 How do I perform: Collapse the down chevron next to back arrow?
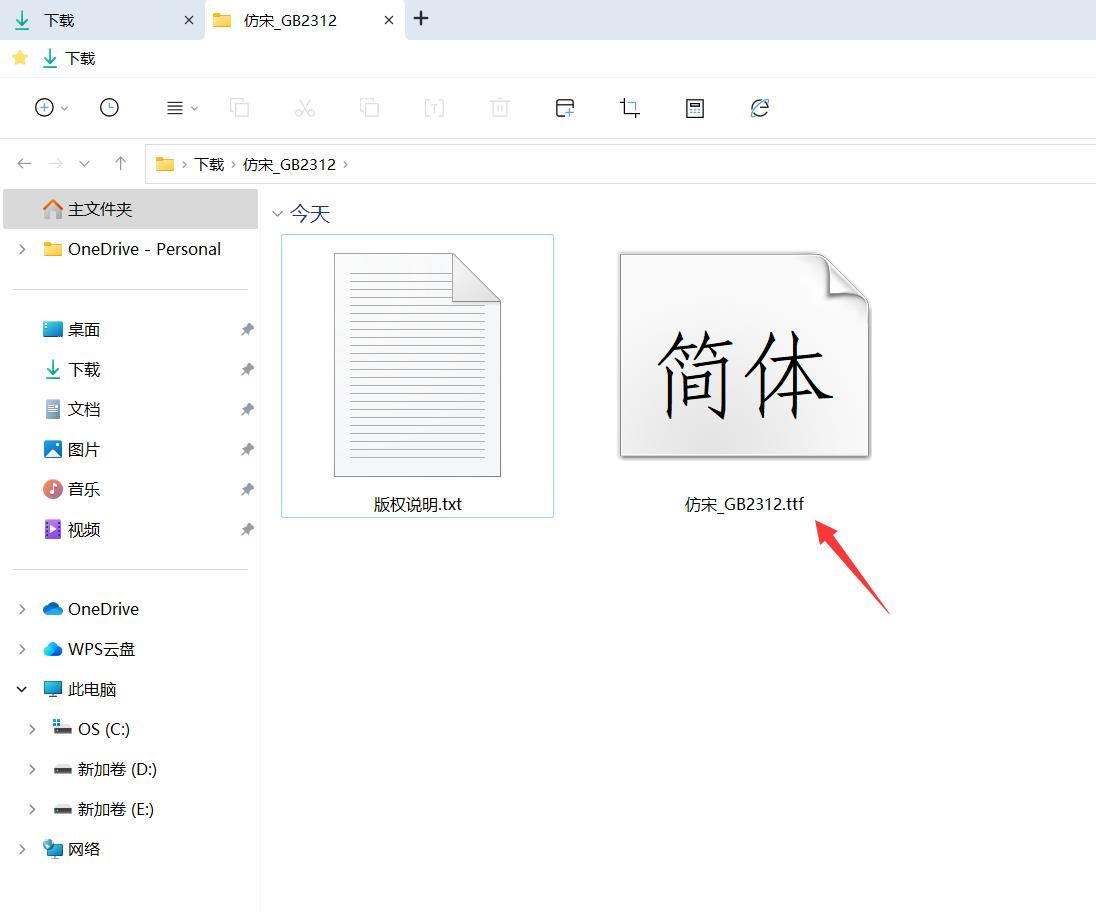pos(84,163)
